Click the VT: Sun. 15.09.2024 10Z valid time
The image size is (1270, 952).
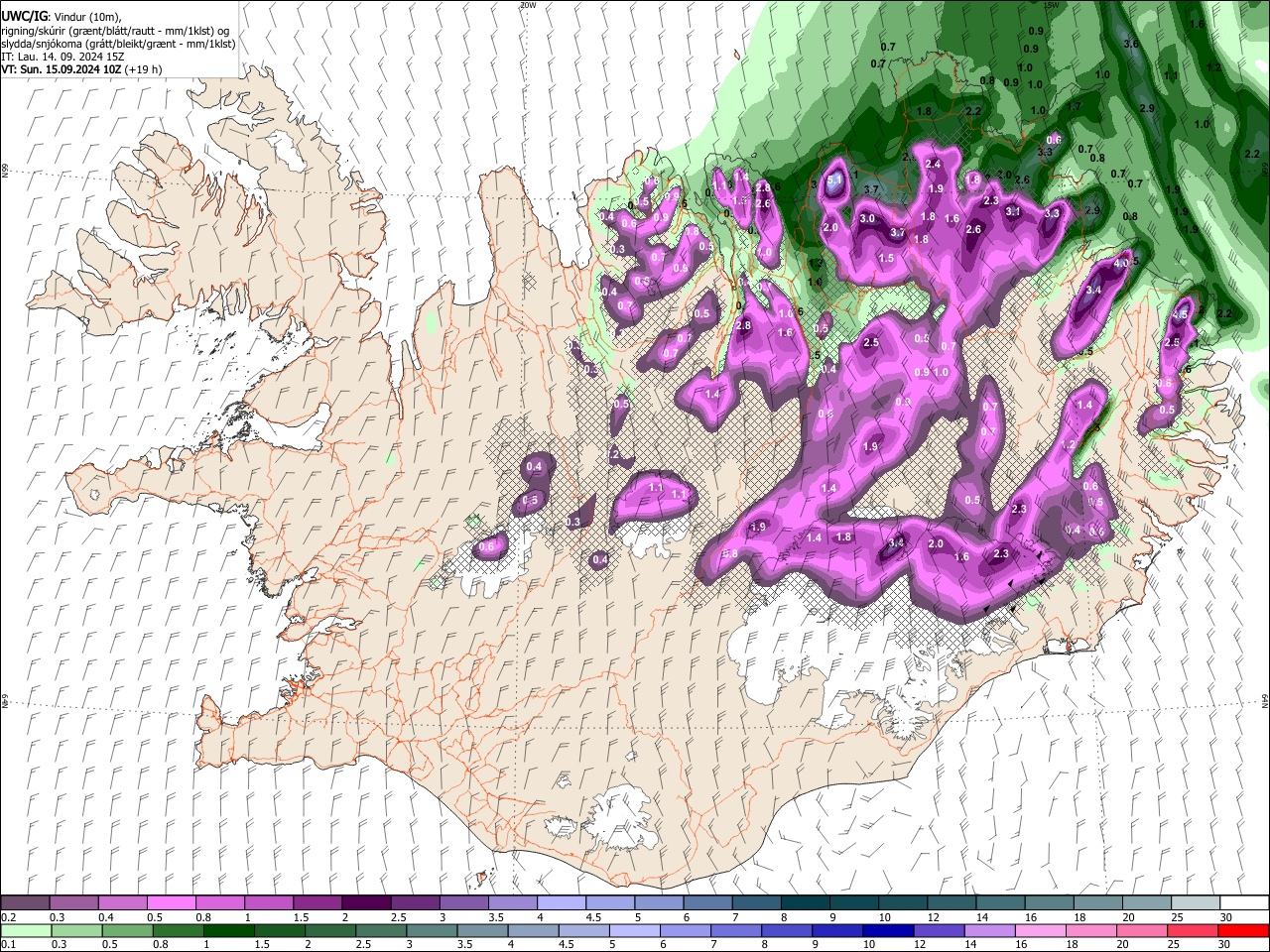pos(61,69)
